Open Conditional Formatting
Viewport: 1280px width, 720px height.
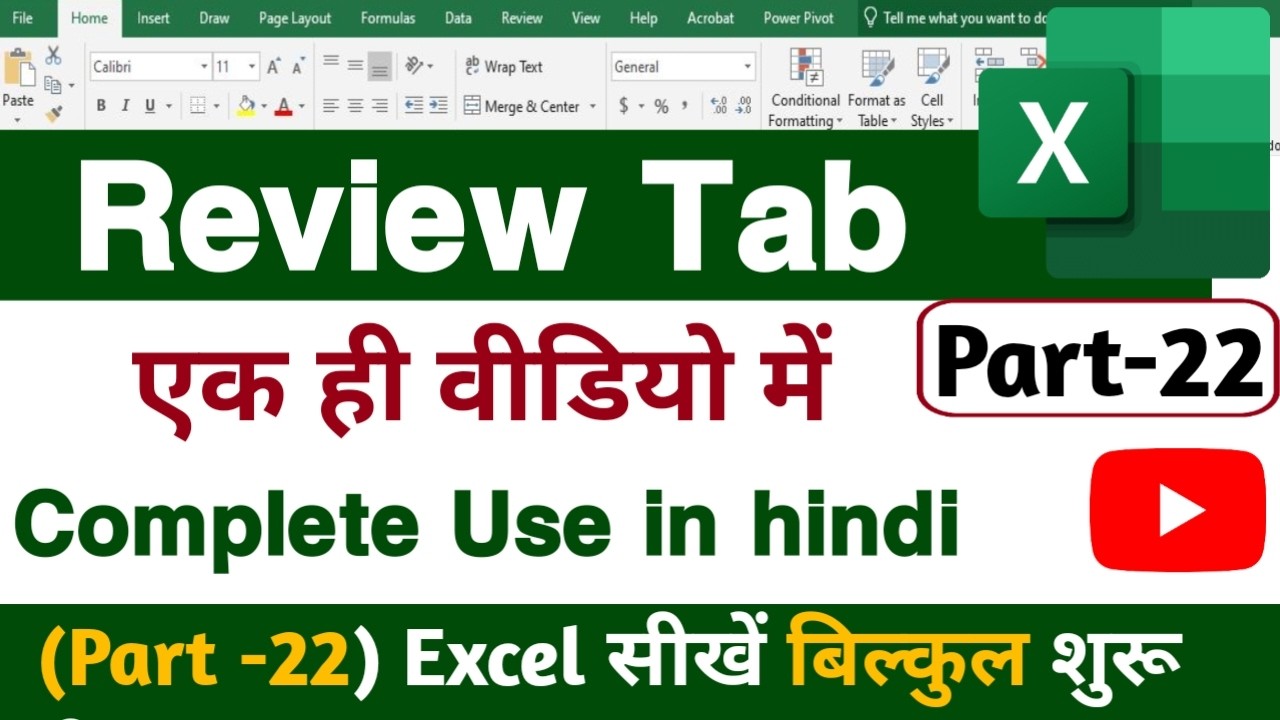pyautogui.click(x=805, y=88)
